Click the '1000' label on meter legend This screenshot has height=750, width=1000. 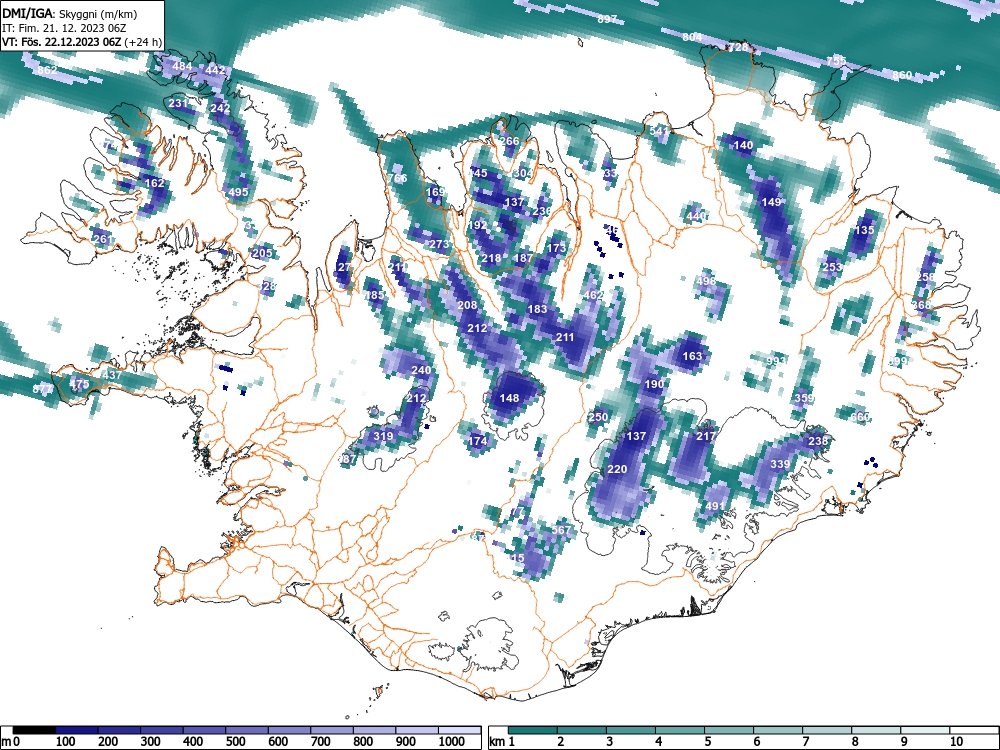click(452, 742)
